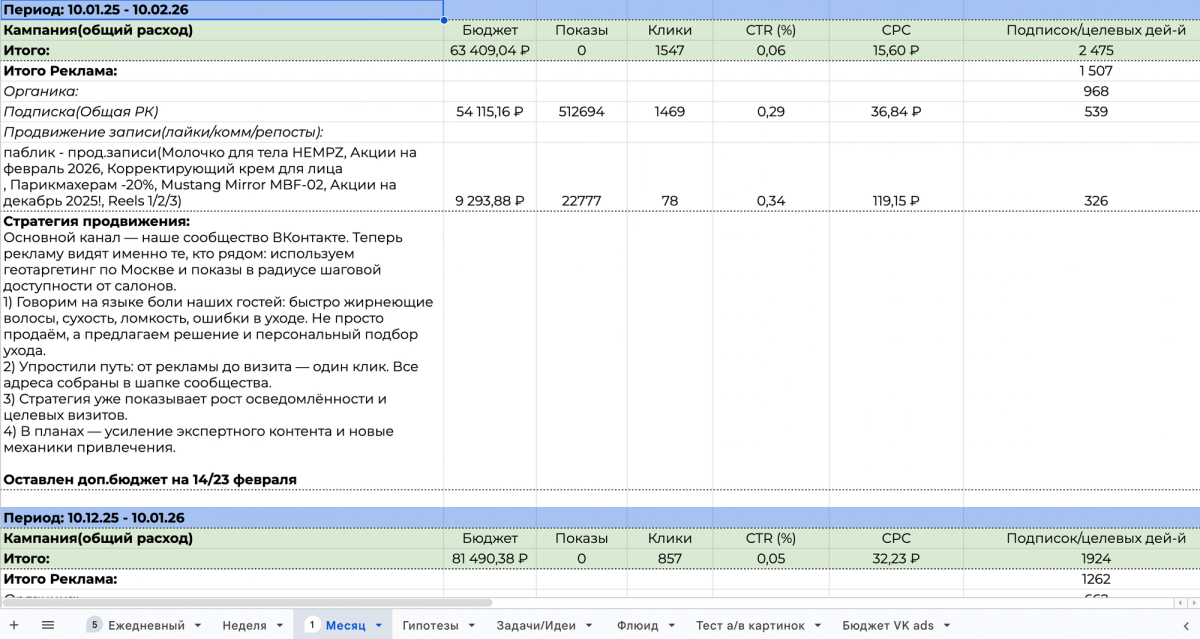Open the Тест а/в картинок tab dropdown arrow
The height and width of the screenshot is (639, 1200).
[x=817, y=626]
